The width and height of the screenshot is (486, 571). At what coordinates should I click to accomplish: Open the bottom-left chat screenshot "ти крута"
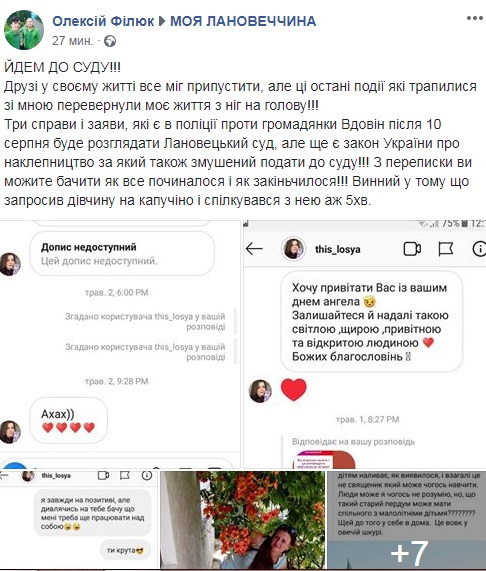[x=79, y=520]
